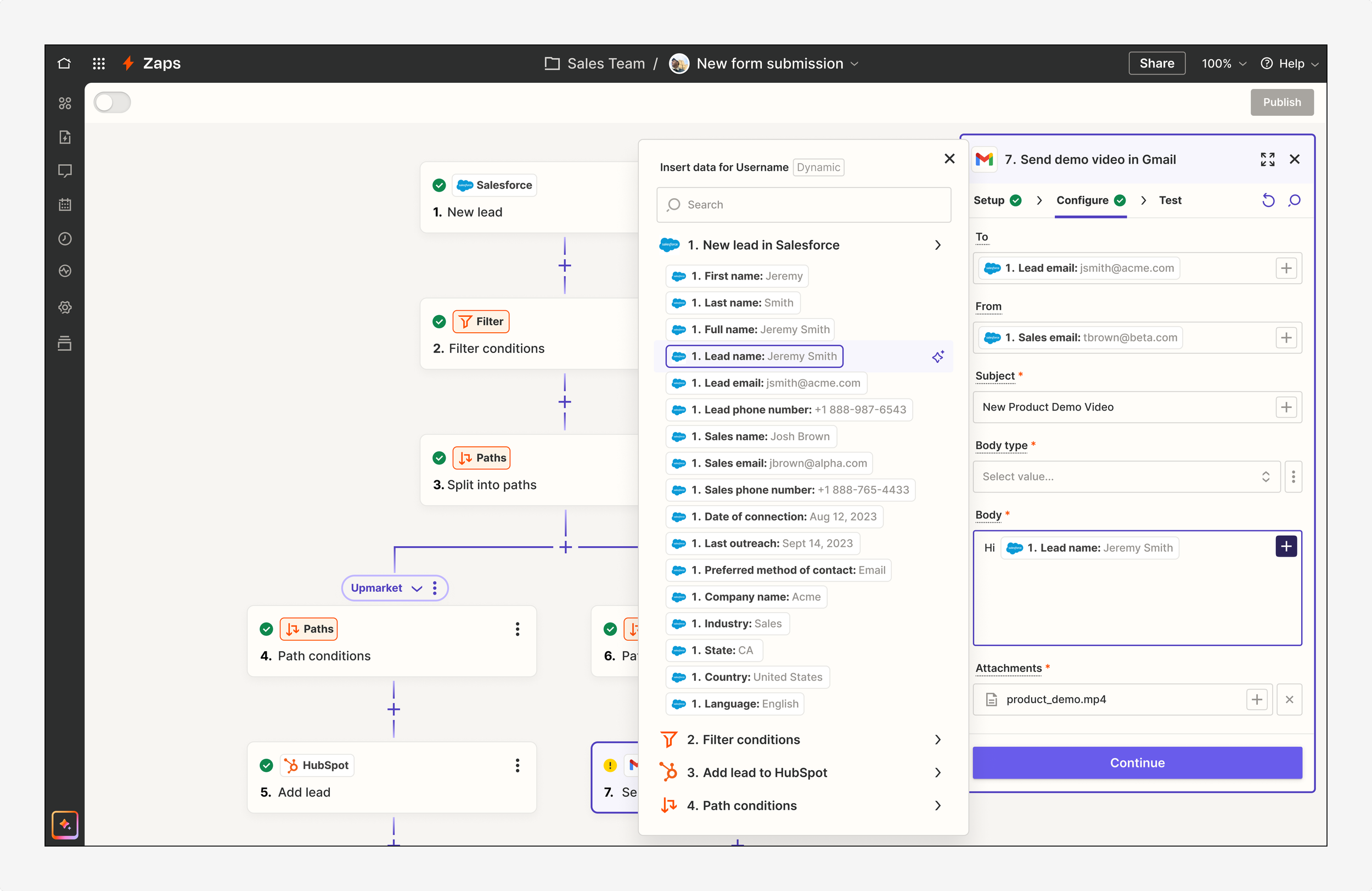Open the apps grid menu icon
Screen dimensions: 1372x891
pyautogui.click(x=99, y=64)
